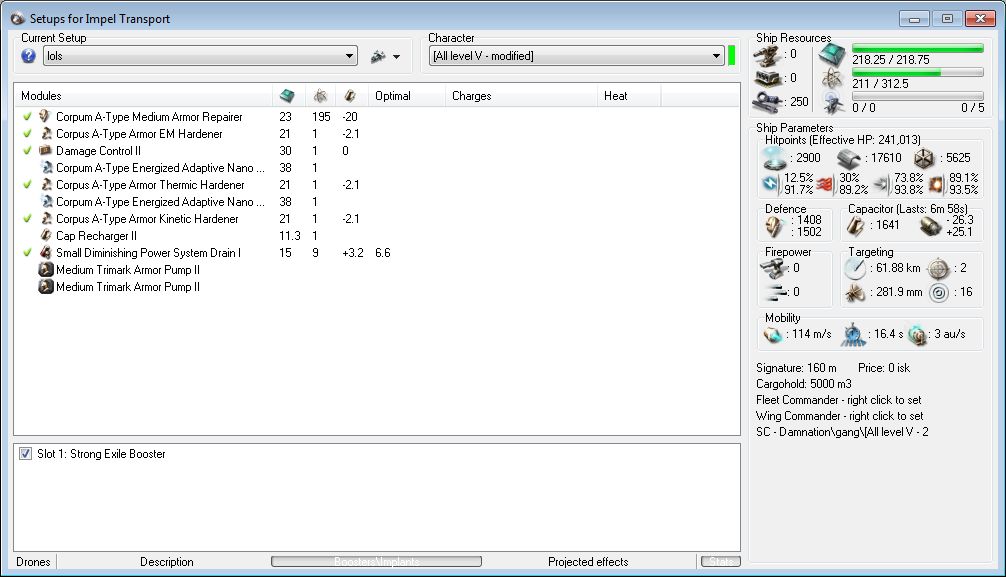
Task: Click the ship fitting tools icon beside setup dropdown
Action: pos(379,56)
